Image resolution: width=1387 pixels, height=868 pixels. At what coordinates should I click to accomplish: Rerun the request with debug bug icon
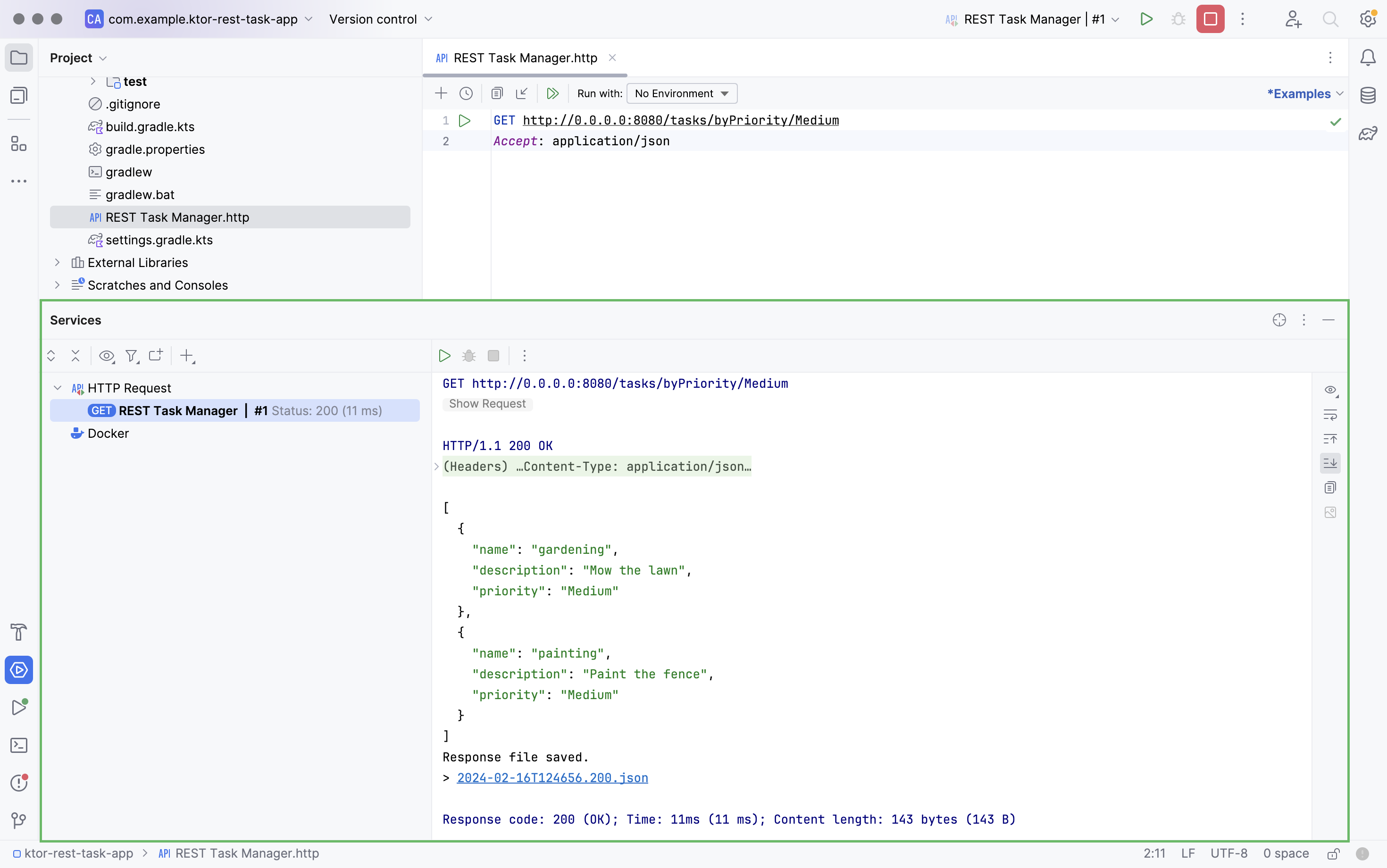pyautogui.click(x=469, y=356)
